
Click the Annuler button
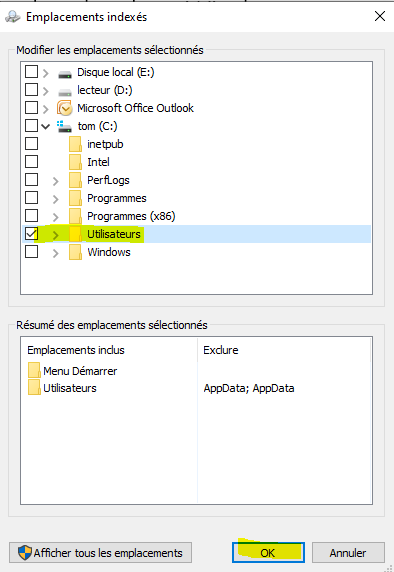pos(348,553)
